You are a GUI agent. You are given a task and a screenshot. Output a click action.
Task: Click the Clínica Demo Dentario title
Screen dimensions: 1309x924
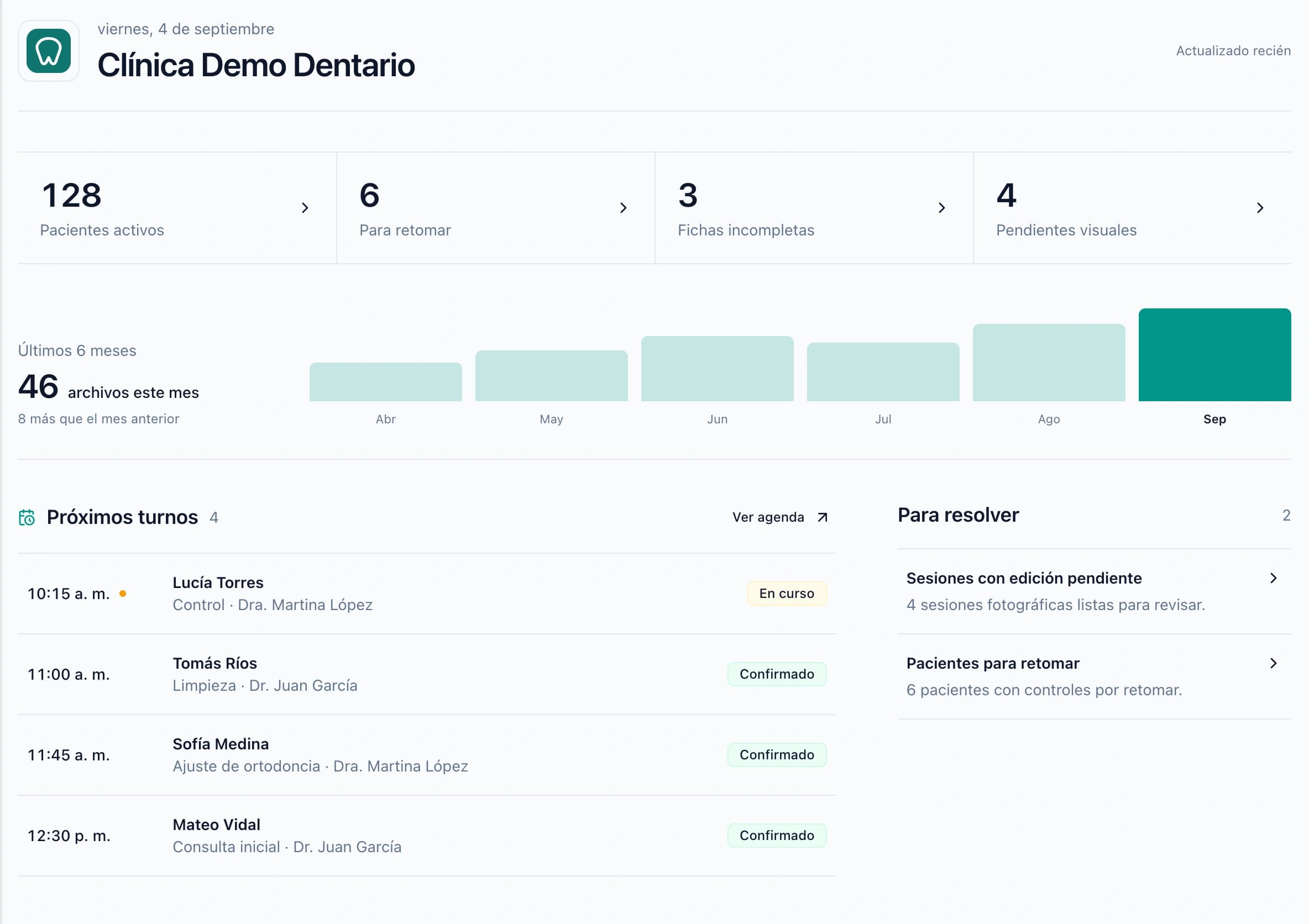tap(256, 65)
